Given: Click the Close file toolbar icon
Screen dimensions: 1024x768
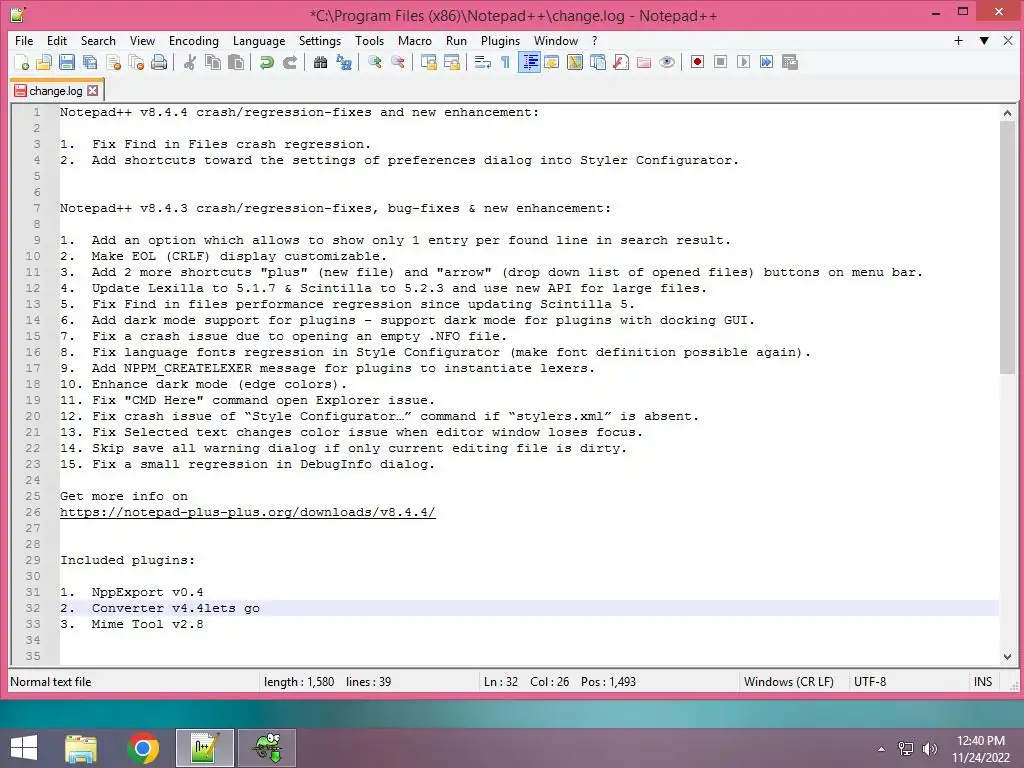Looking at the screenshot, I should coord(113,62).
